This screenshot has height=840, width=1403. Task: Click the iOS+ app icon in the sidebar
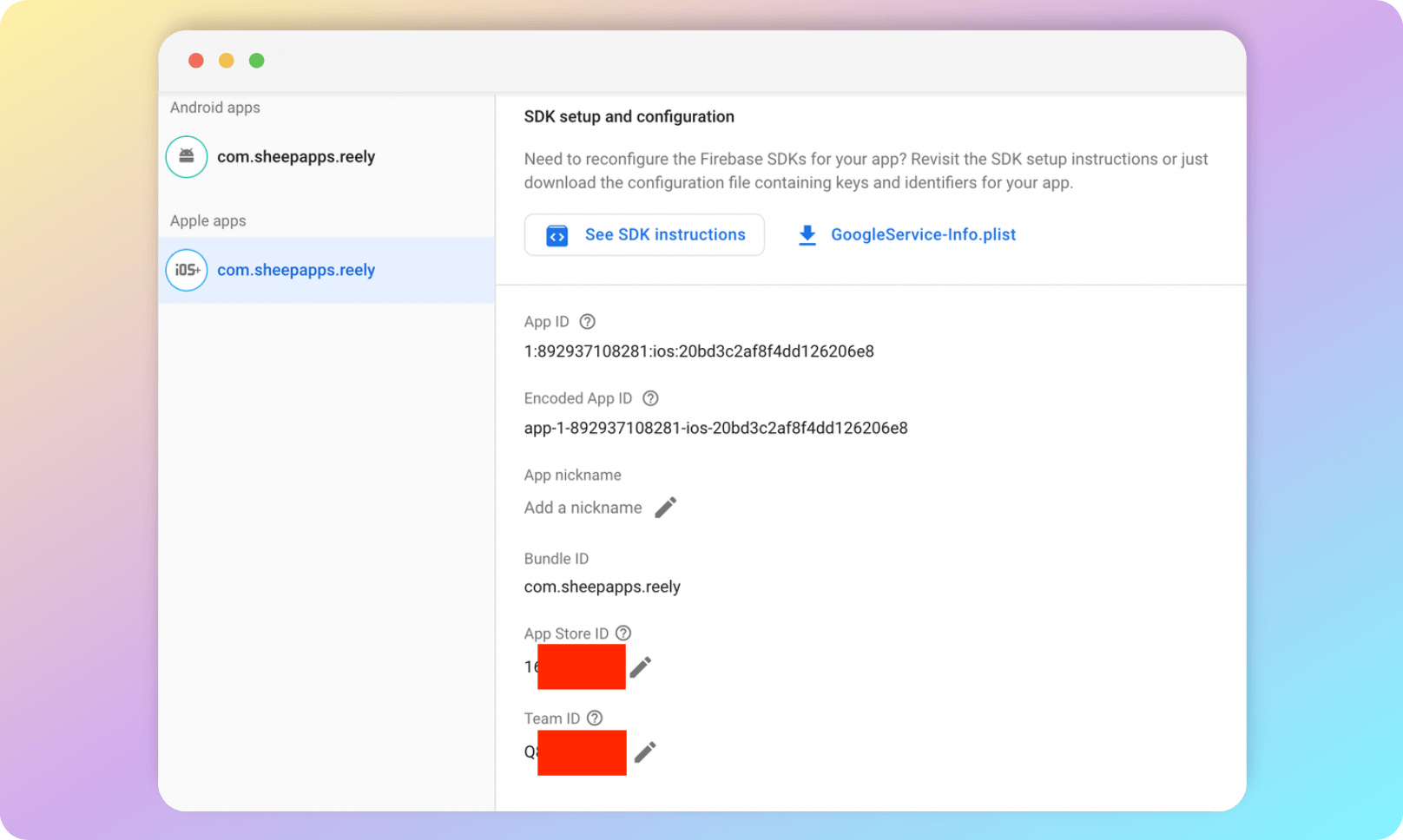(187, 270)
